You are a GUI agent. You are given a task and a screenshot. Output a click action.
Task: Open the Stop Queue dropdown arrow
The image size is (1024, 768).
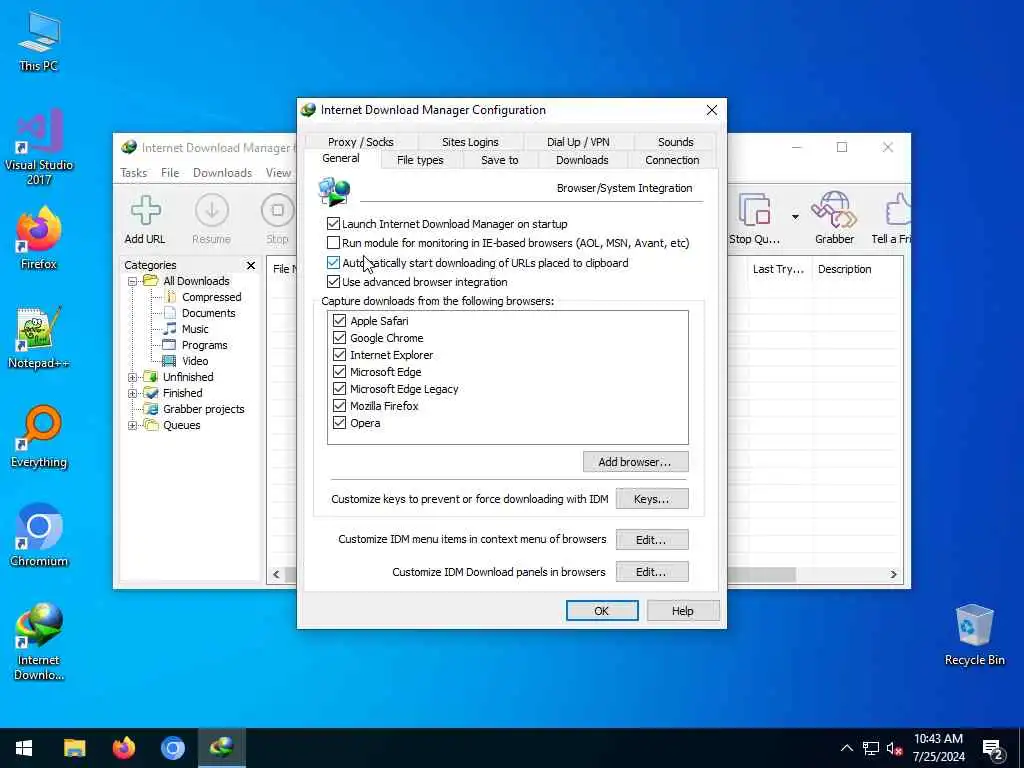pyautogui.click(x=795, y=216)
